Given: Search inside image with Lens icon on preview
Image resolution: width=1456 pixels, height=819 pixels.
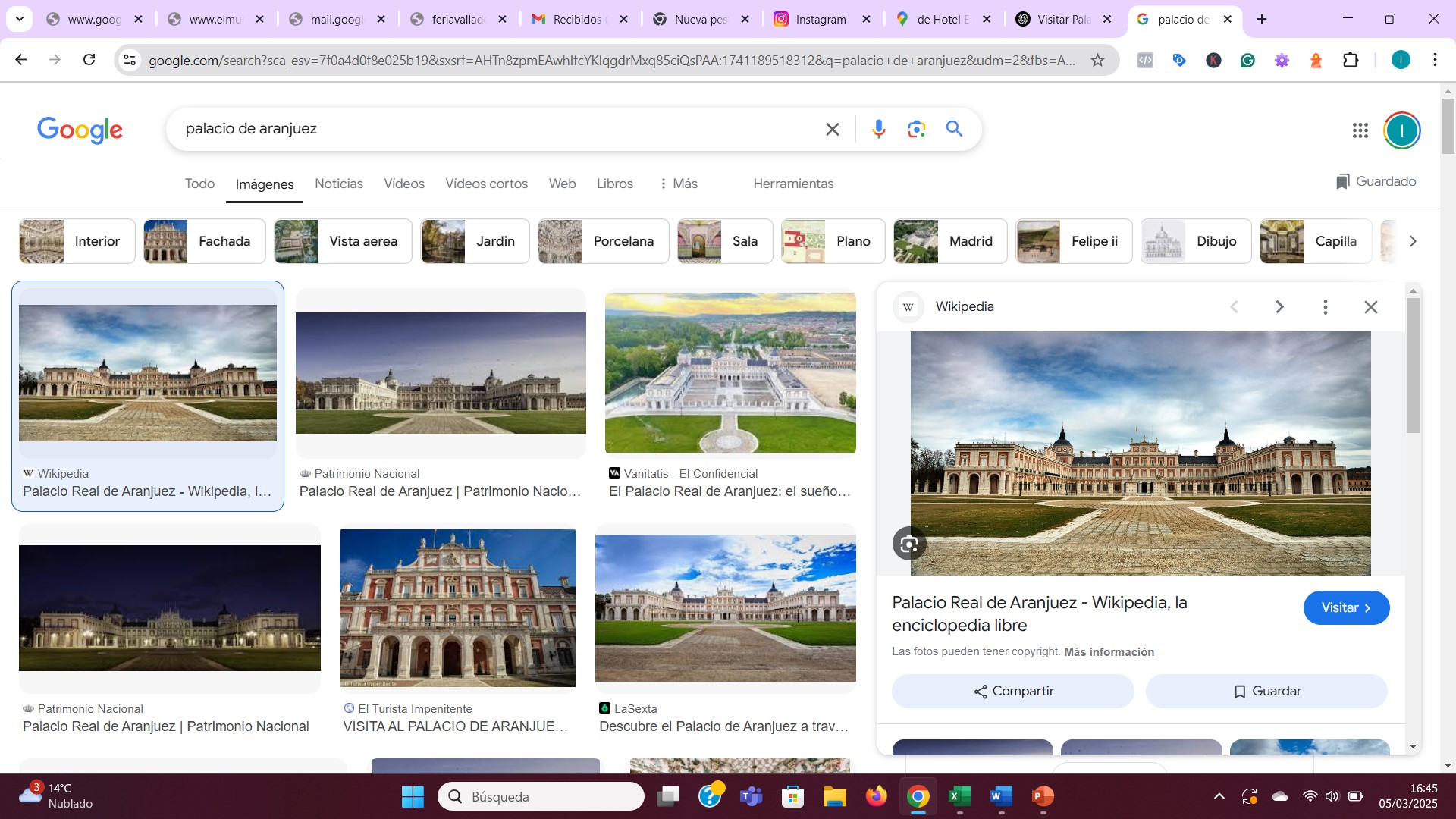Looking at the screenshot, I should pyautogui.click(x=909, y=543).
